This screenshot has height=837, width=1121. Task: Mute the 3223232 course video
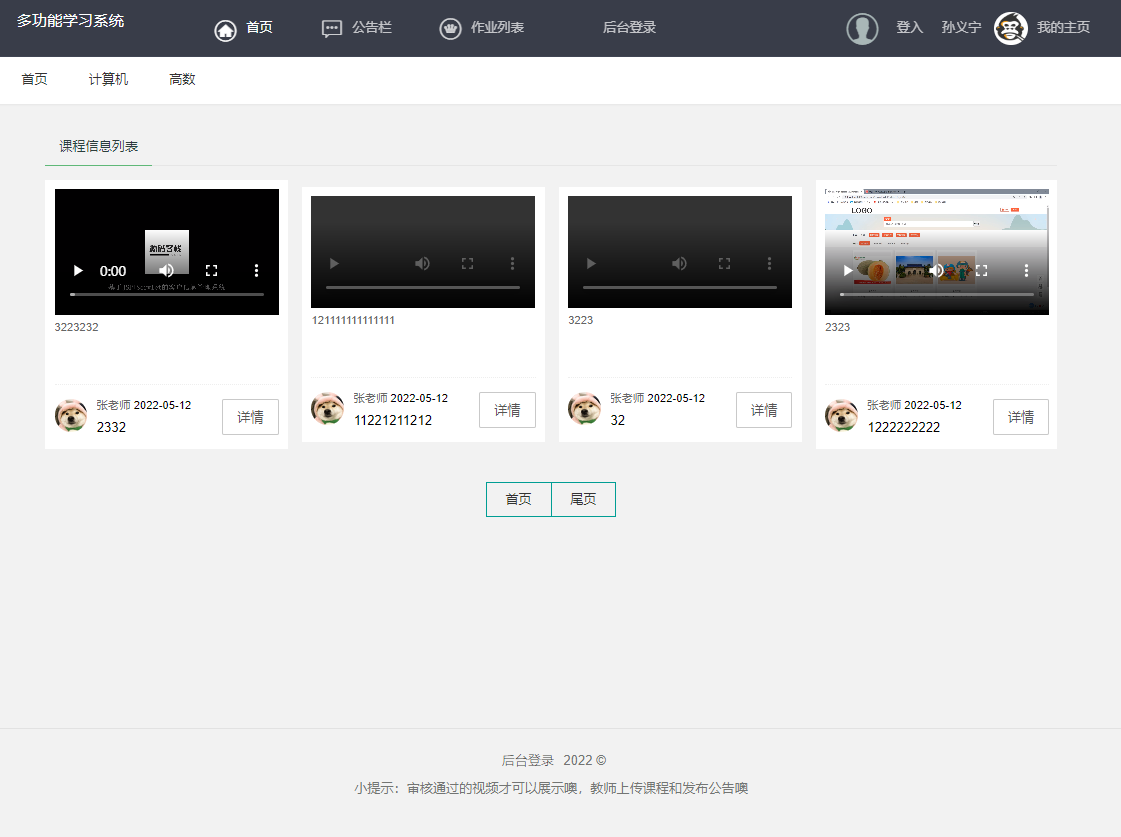click(x=167, y=270)
